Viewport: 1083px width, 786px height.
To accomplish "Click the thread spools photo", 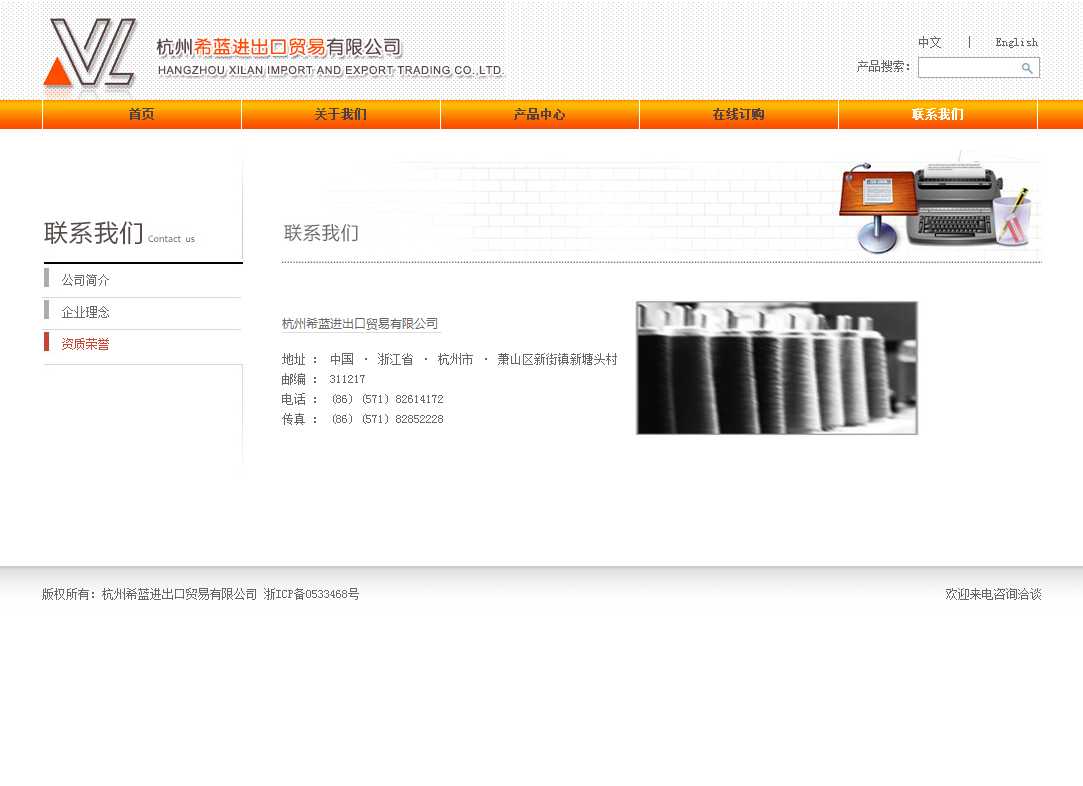I will click(777, 368).
